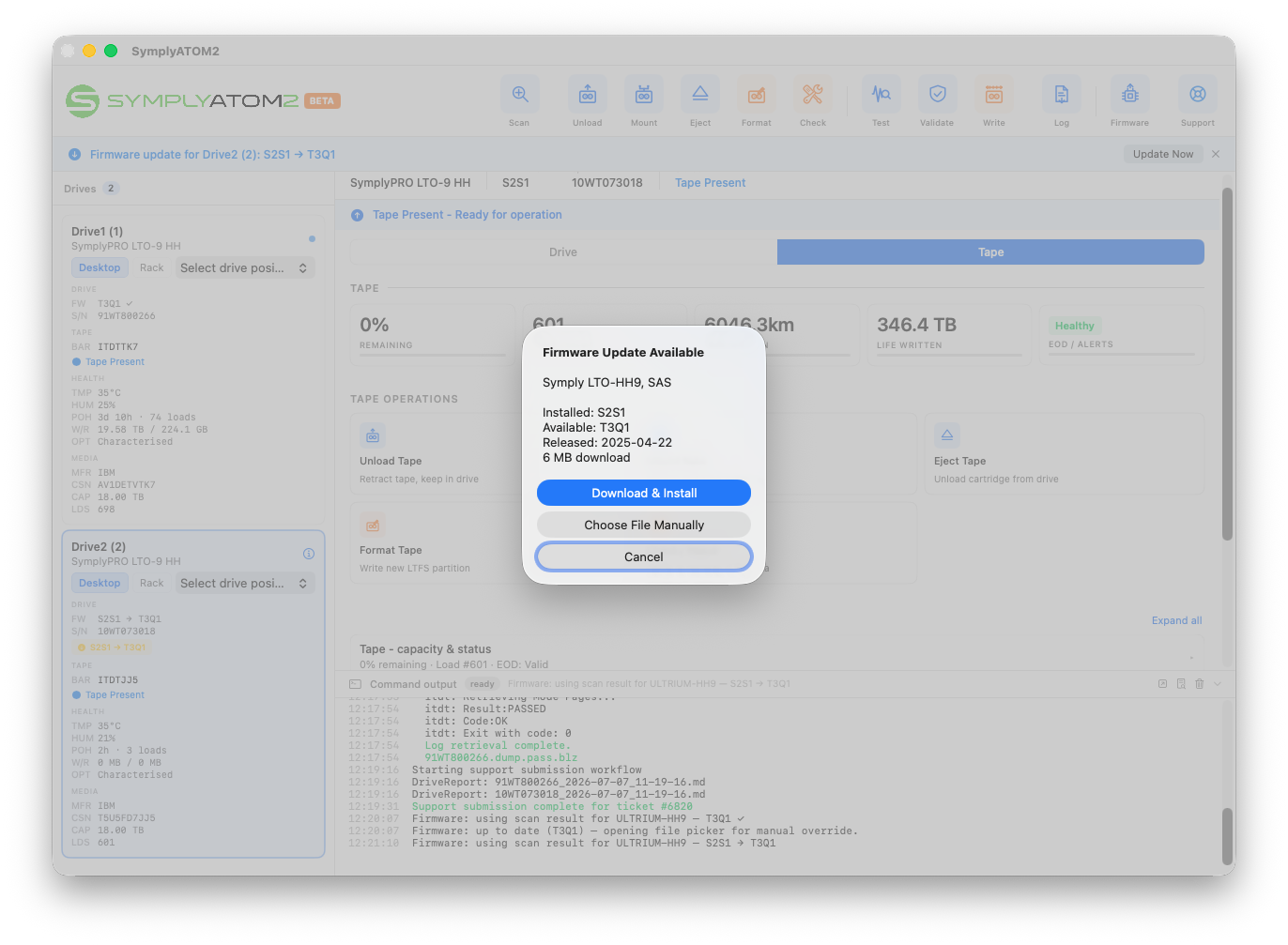Image resolution: width=1288 pixels, height=945 pixels.
Task: Run the Test tool from toolbar
Action: (x=881, y=95)
